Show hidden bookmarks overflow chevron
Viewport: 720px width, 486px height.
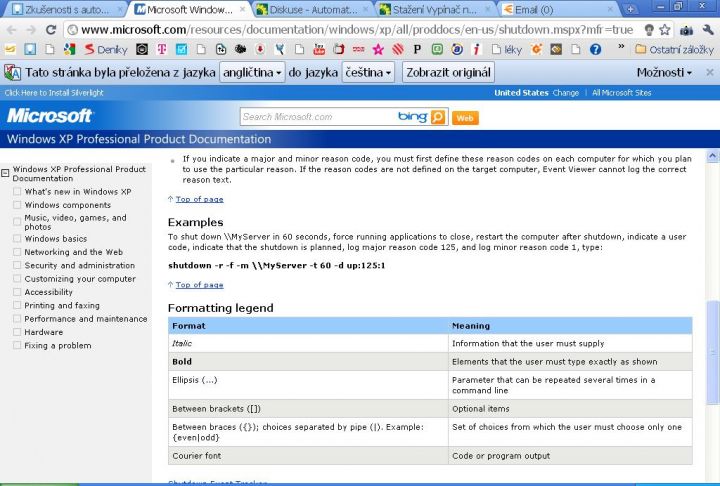click(621, 47)
